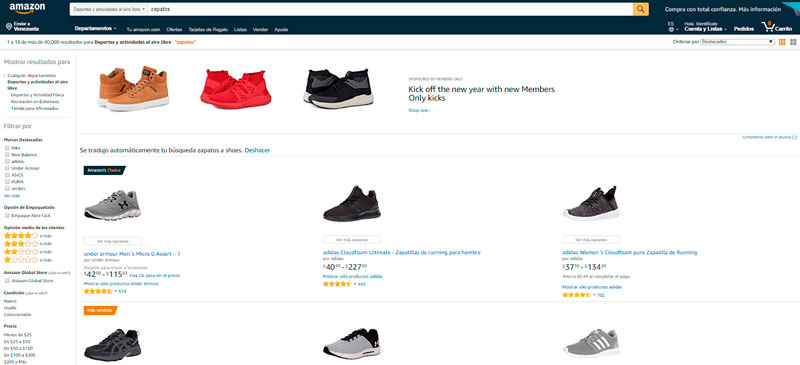Open the shopping cart icon

767,27
